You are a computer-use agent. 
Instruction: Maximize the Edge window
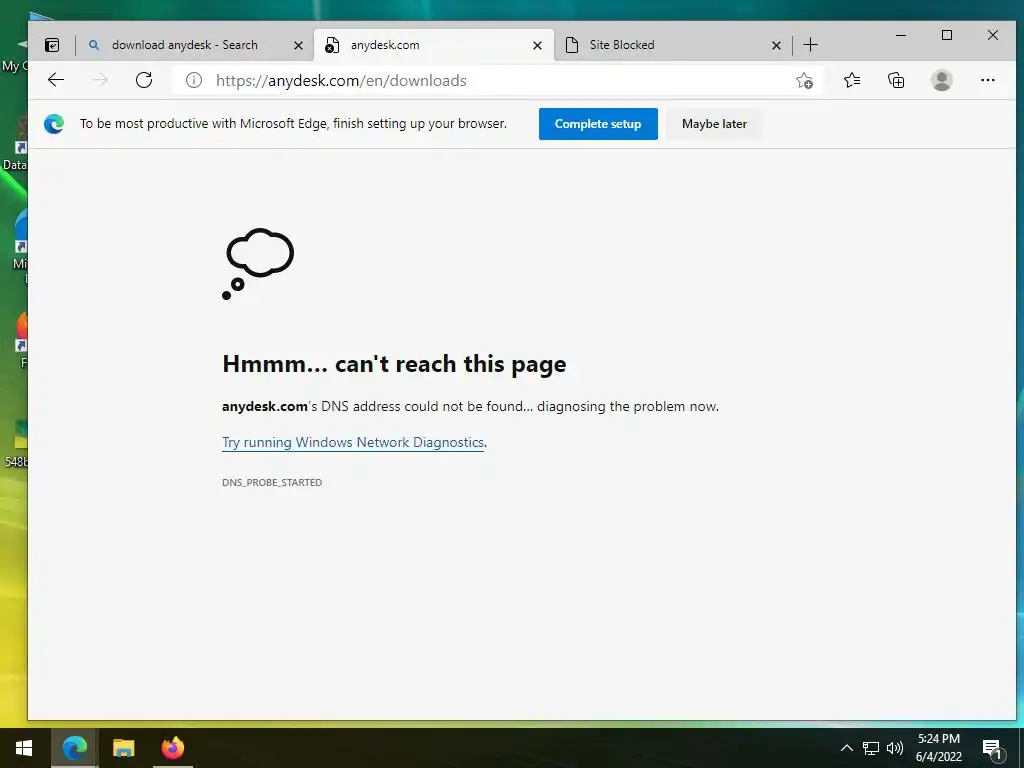[x=947, y=35]
